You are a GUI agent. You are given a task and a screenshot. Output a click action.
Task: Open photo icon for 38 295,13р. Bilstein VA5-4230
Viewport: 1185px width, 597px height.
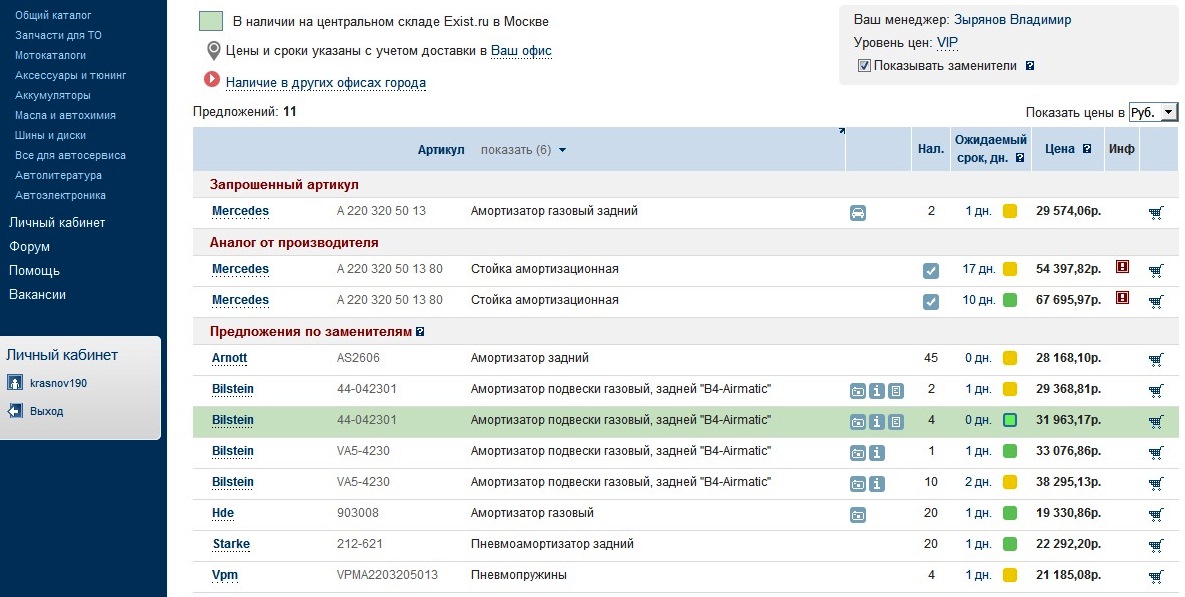(858, 484)
